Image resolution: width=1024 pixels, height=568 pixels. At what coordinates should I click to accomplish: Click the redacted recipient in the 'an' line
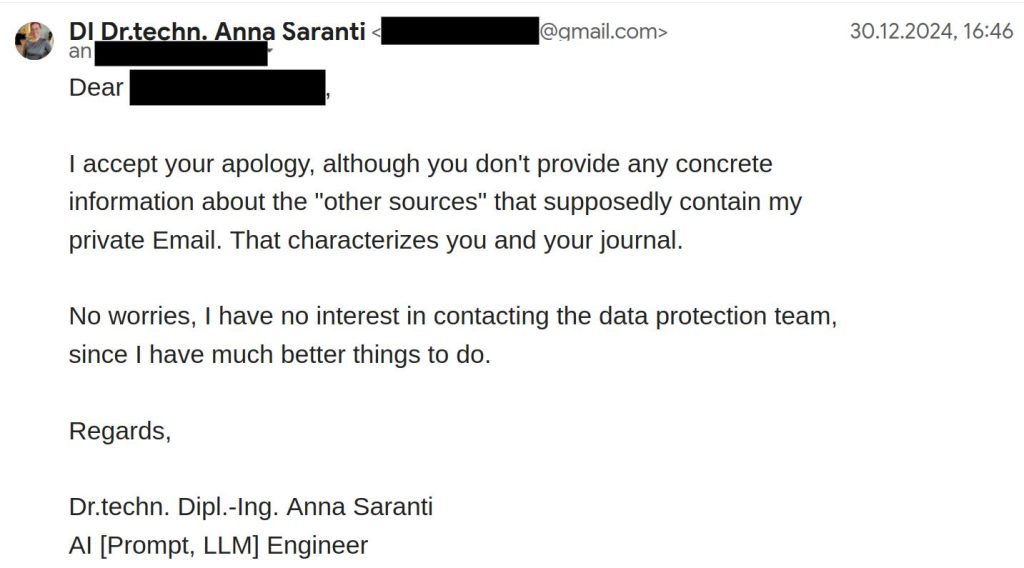(x=183, y=51)
